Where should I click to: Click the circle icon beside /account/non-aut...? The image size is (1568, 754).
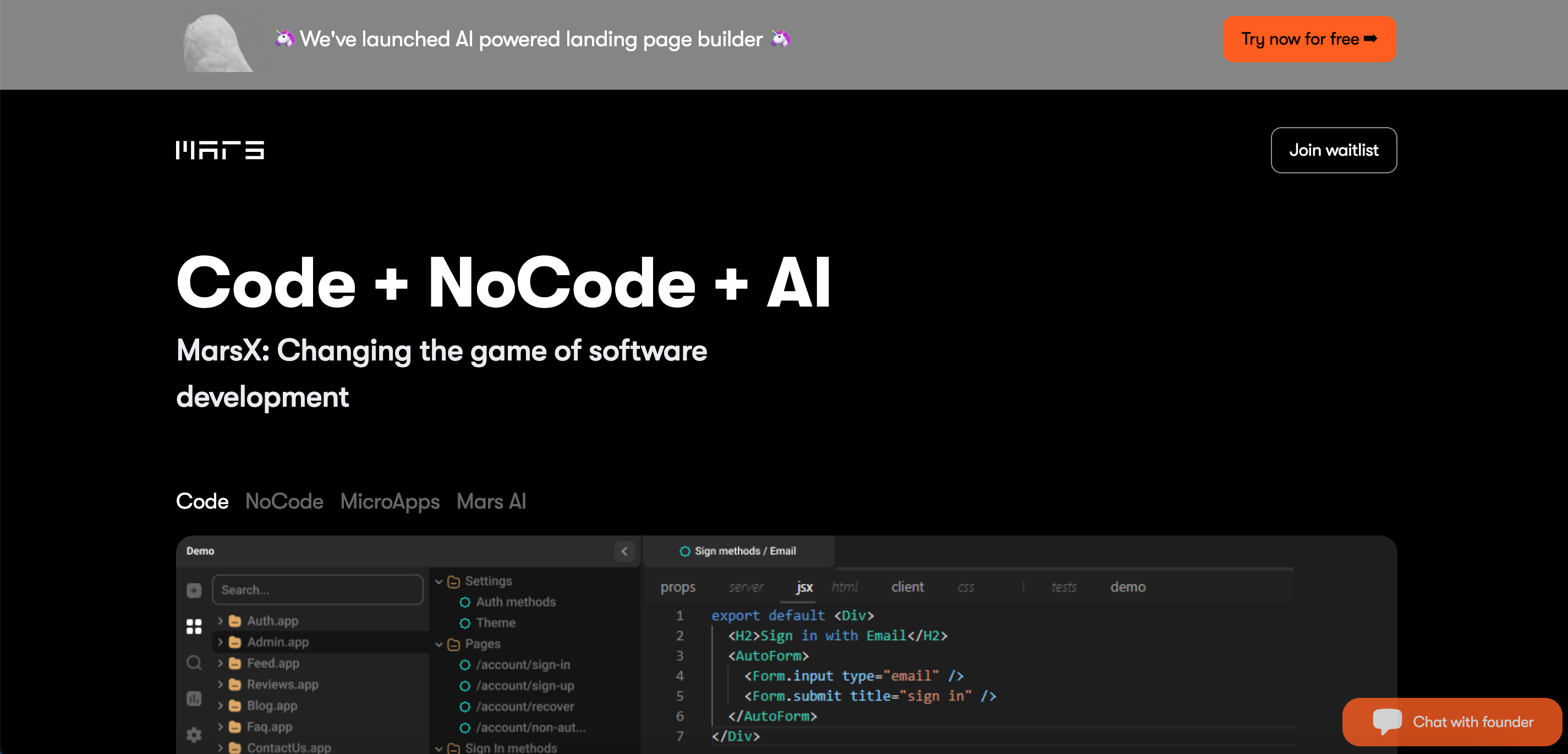(465, 728)
